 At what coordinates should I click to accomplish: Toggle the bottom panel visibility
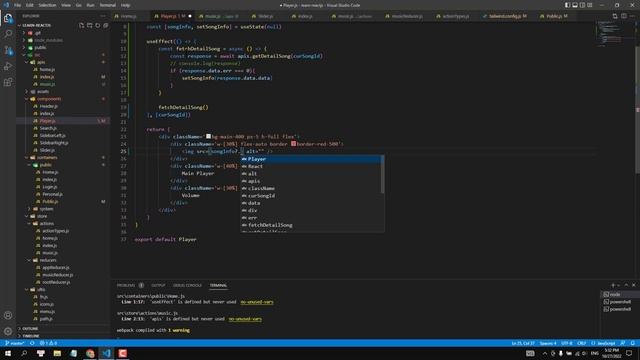click(x=575, y=5)
